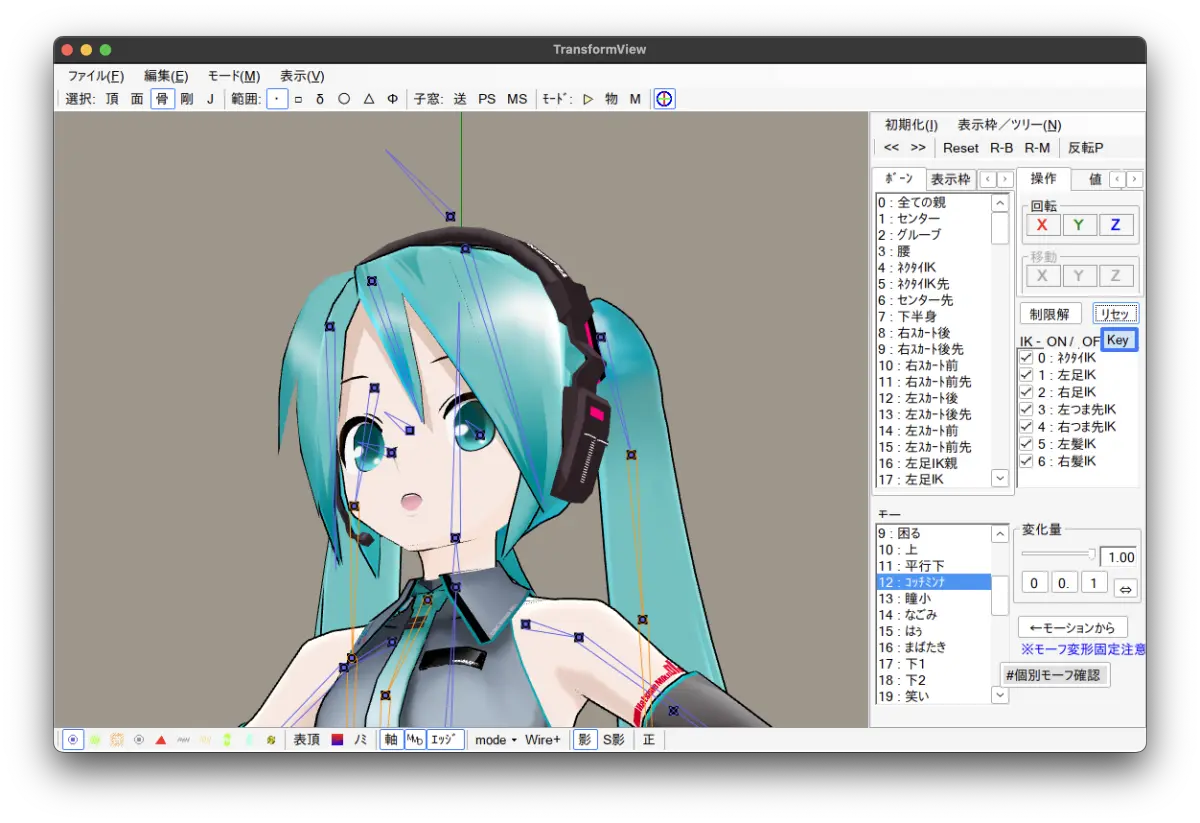Switch to the 表示枠 tab

pyautogui.click(x=950, y=179)
